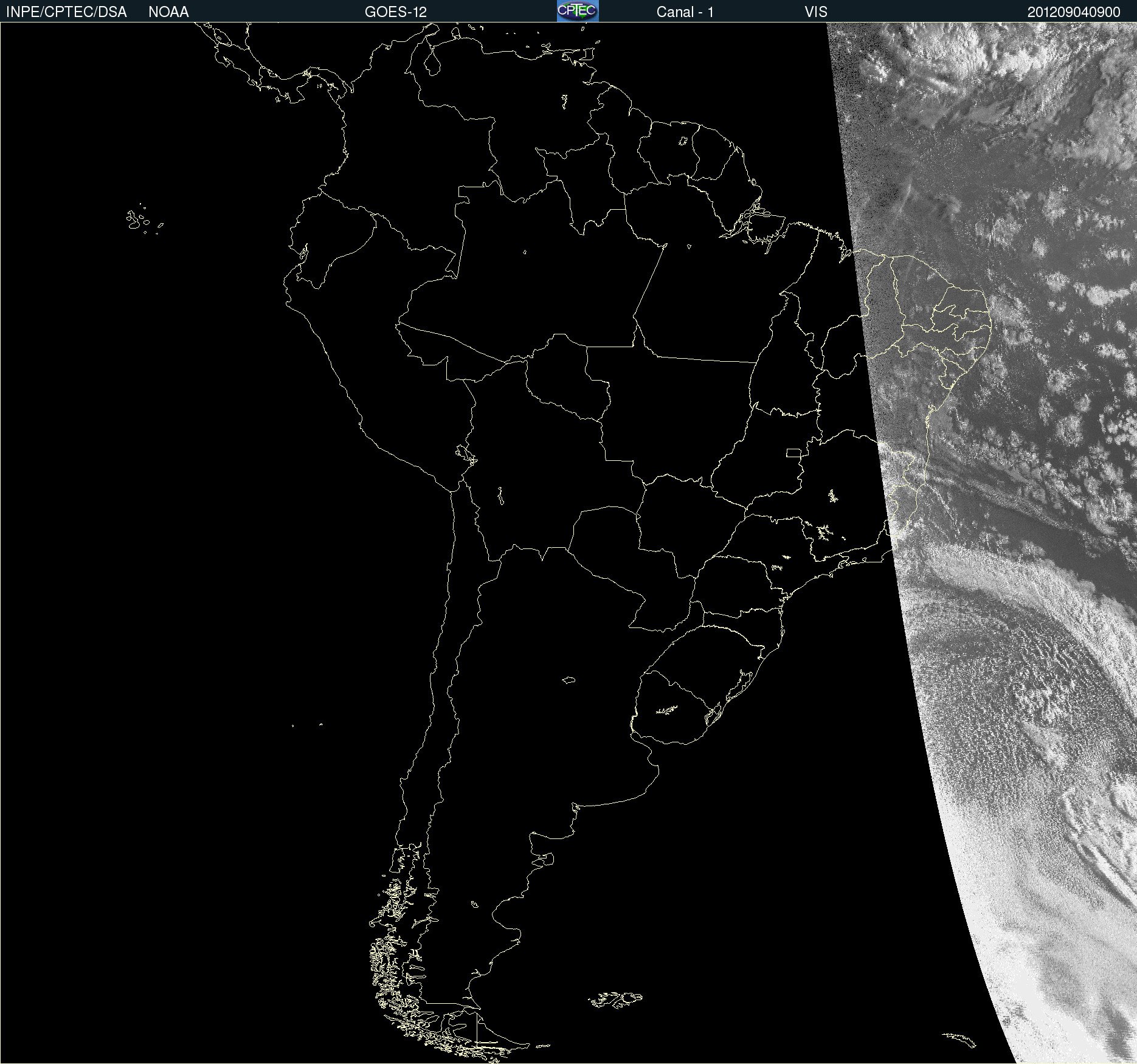Image resolution: width=1137 pixels, height=1064 pixels.
Task: Click the NOAA label in header
Action: (x=168, y=12)
